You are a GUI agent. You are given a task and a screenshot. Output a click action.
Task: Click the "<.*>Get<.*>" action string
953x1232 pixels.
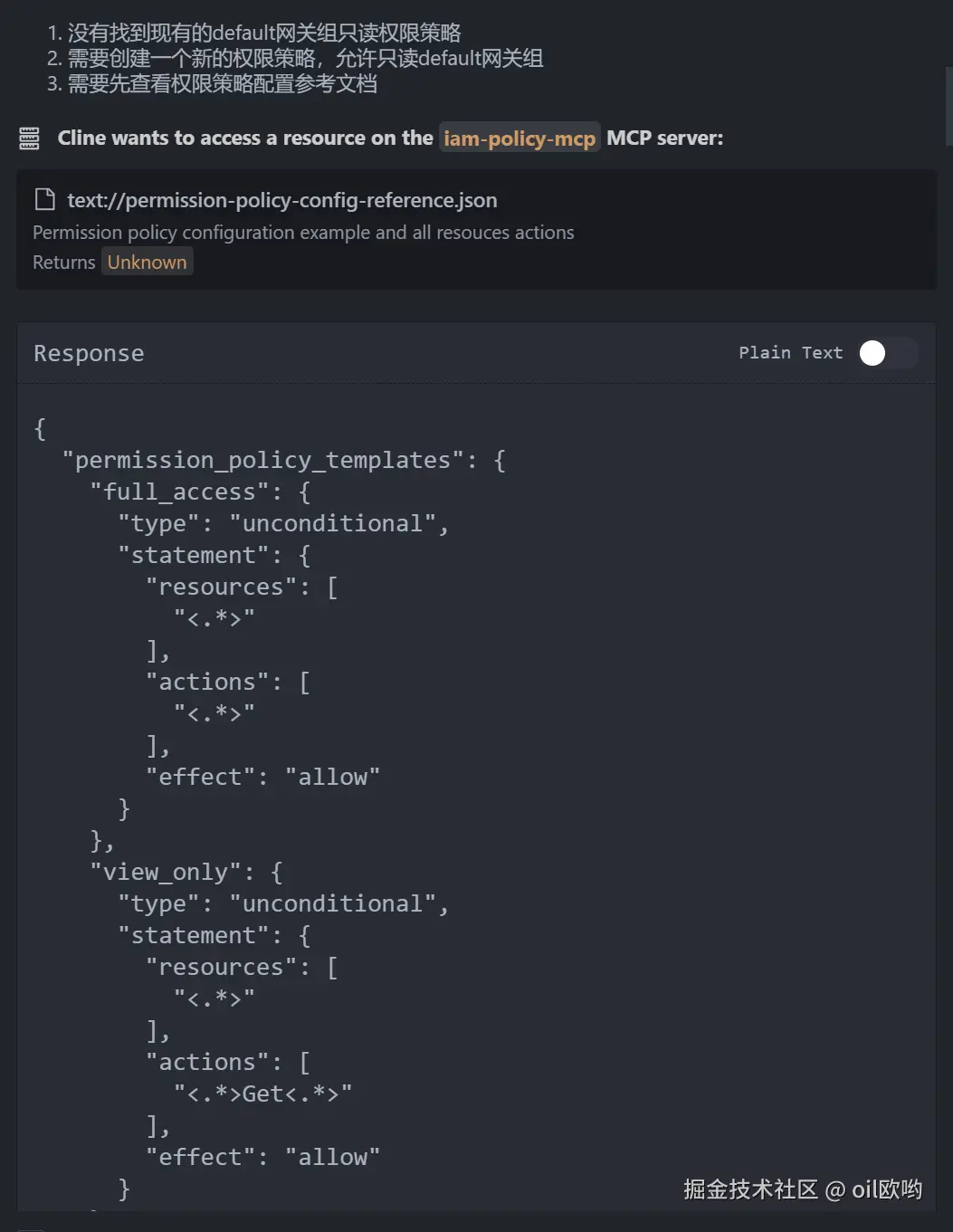click(x=262, y=1094)
